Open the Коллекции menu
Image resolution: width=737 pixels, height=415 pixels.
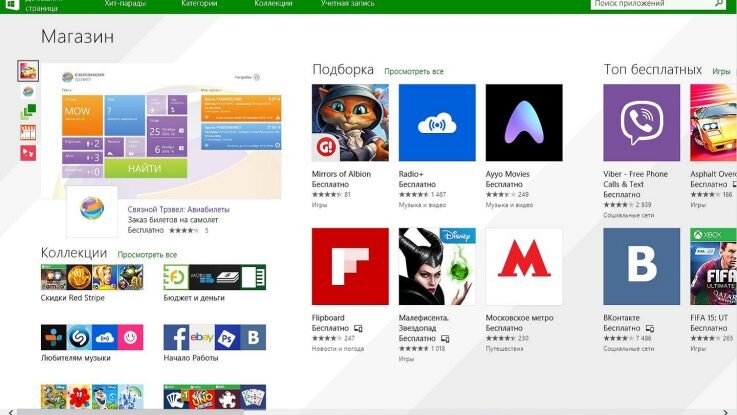(x=273, y=3)
